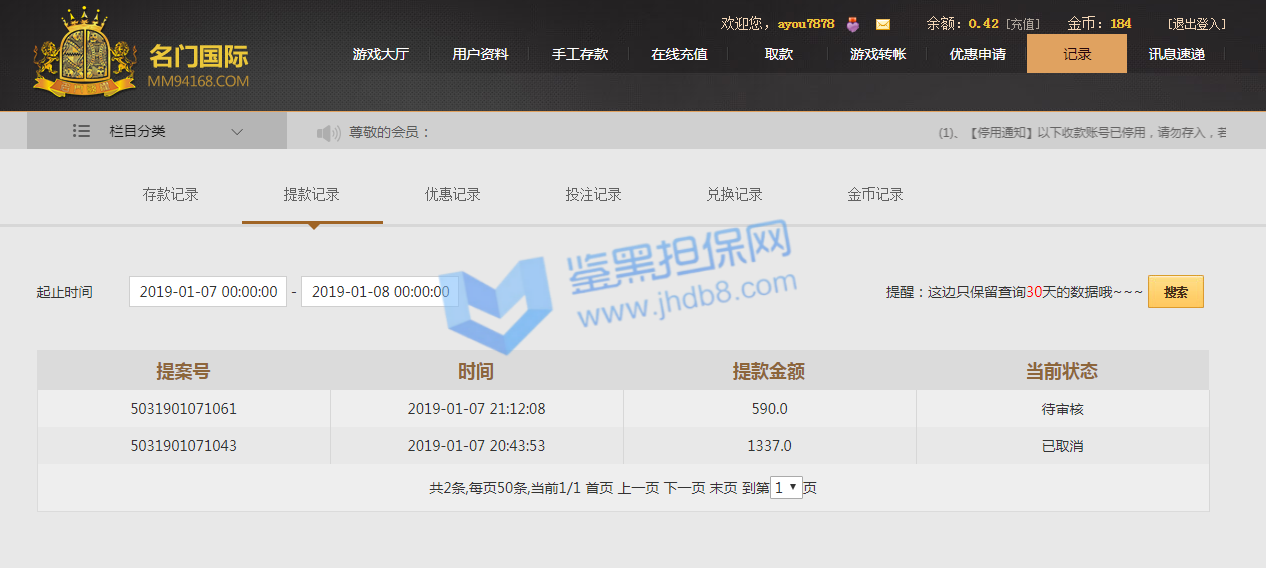This screenshot has height=568, width=1266.
Task: Click the 退出登入 logout link
Action: click(1196, 24)
